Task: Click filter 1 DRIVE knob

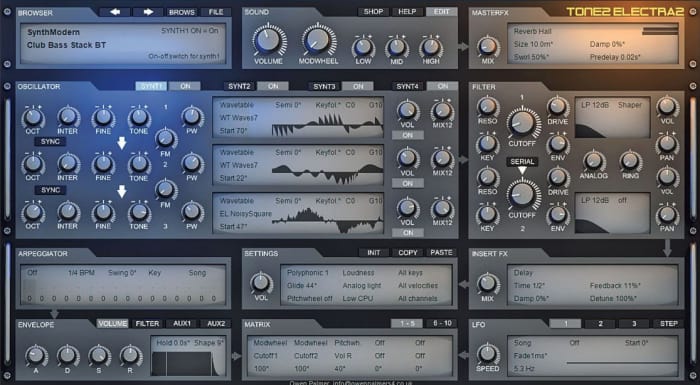Action: (x=558, y=106)
